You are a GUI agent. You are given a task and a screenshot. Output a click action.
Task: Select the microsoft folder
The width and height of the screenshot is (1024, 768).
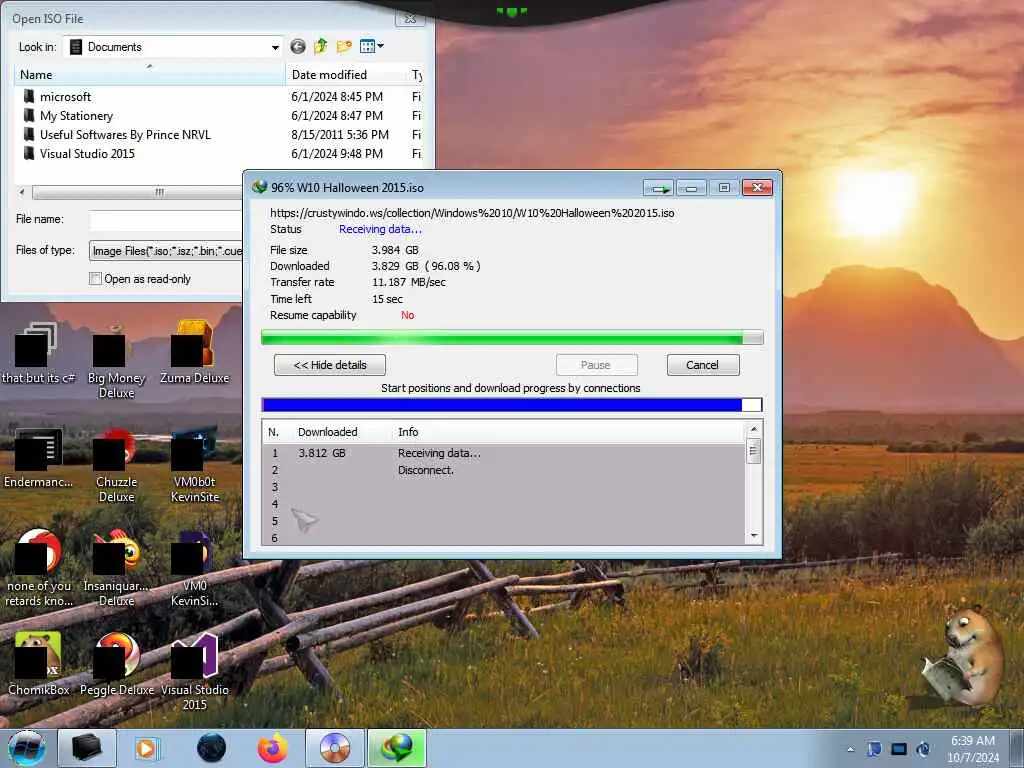65,97
